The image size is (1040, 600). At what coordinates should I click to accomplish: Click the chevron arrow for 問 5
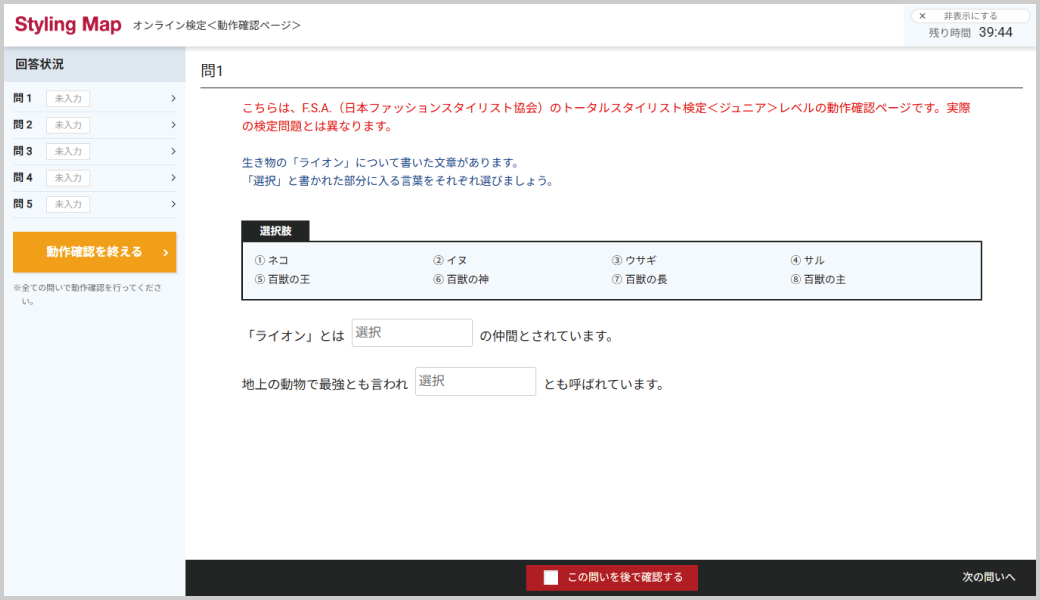173,204
